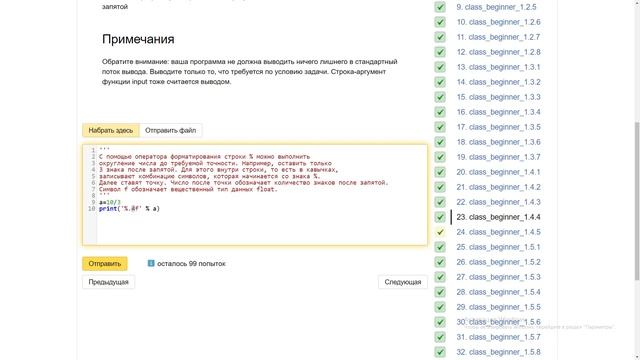This screenshot has width=640, height=360.
Task: Click the green checkmark icon beside class_beginner_1.4.4
Action: [440, 217]
